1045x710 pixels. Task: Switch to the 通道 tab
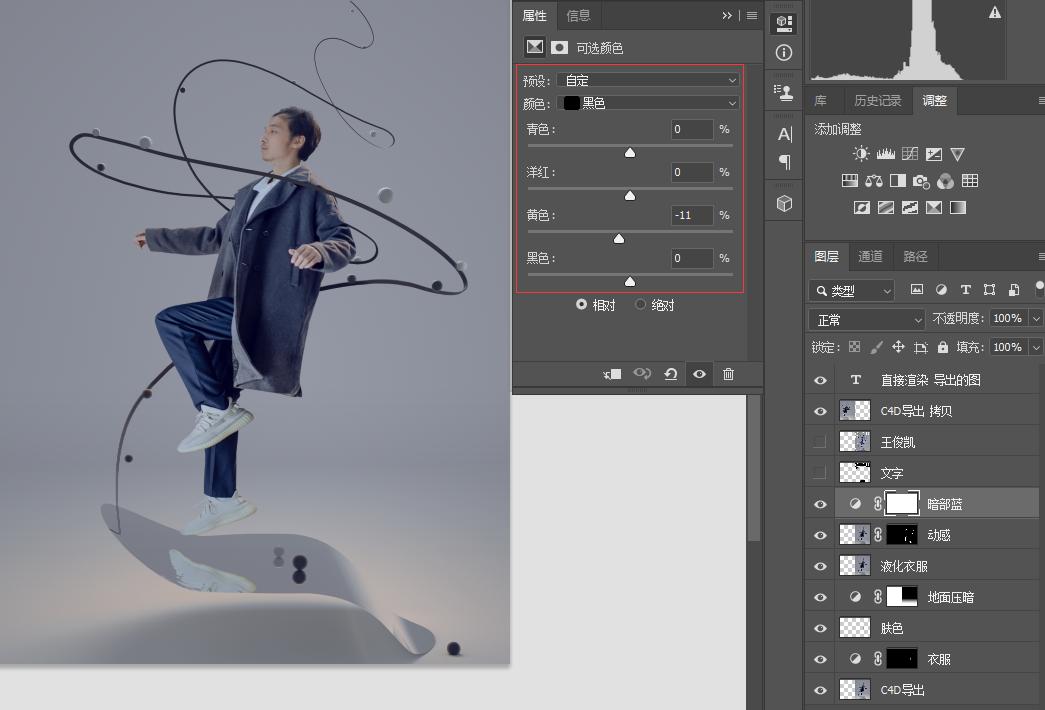coord(870,256)
